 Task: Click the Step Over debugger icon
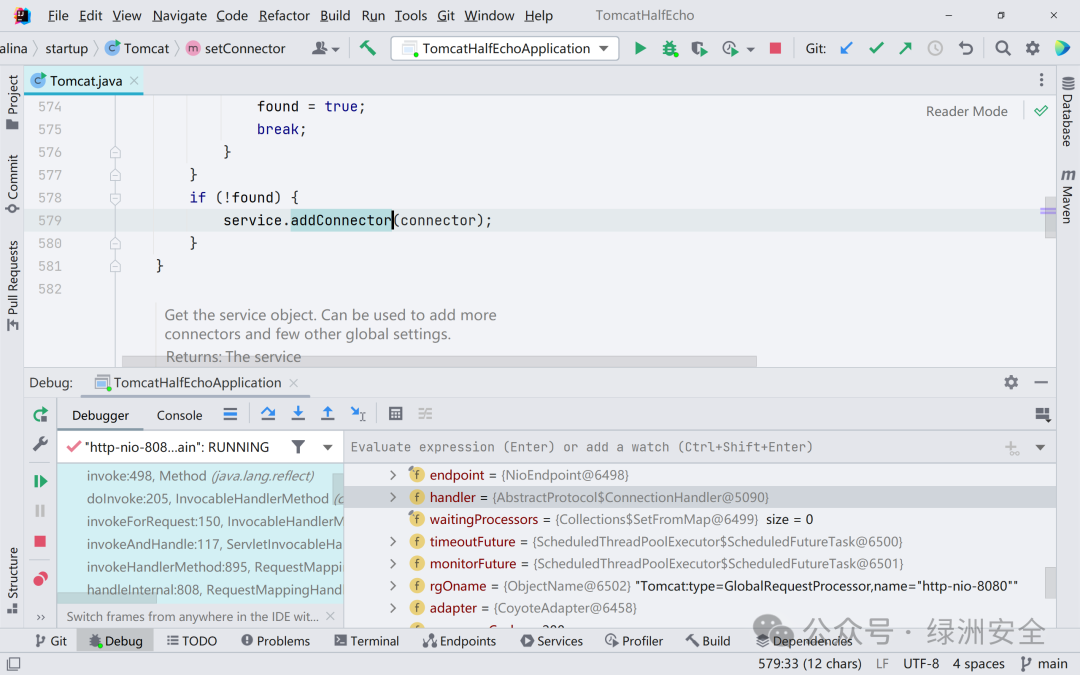pyautogui.click(x=268, y=413)
